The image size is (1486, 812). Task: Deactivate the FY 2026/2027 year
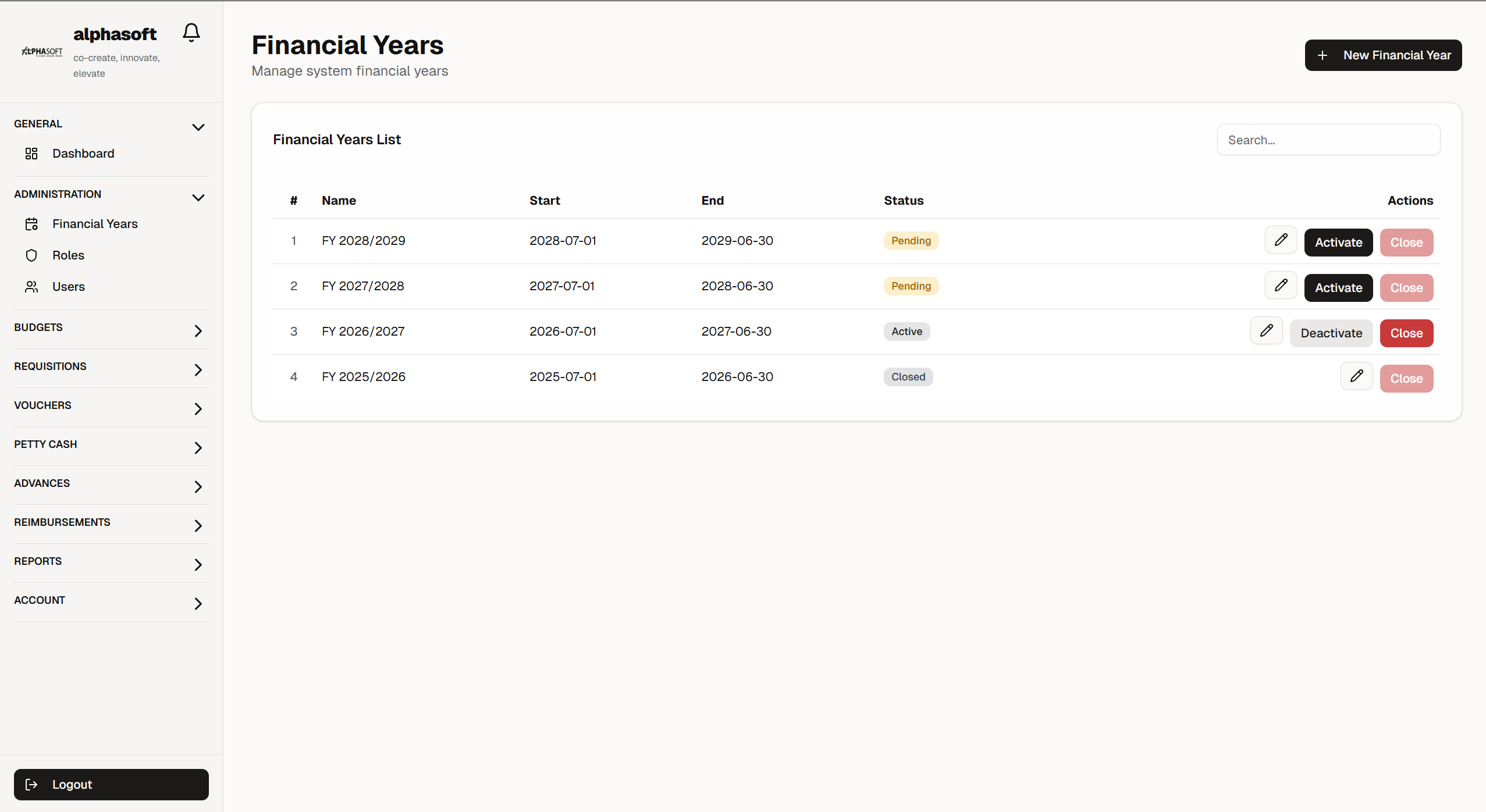pyautogui.click(x=1331, y=333)
